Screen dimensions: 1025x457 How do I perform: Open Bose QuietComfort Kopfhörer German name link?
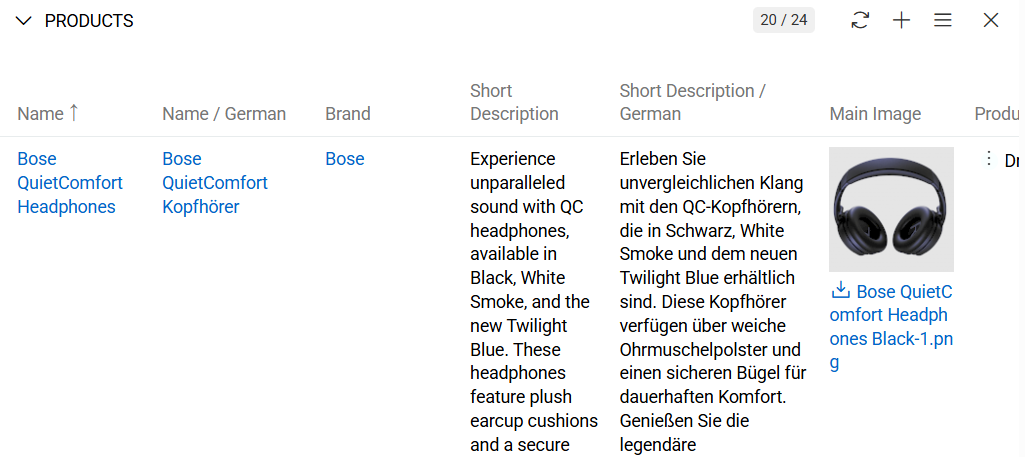point(215,183)
